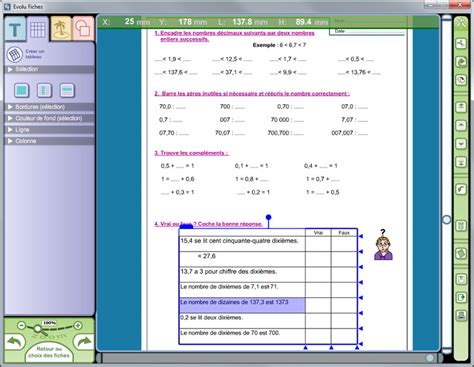Click the Créer un tableau icon
The height and width of the screenshot is (367, 474).
pyautogui.click(x=14, y=54)
